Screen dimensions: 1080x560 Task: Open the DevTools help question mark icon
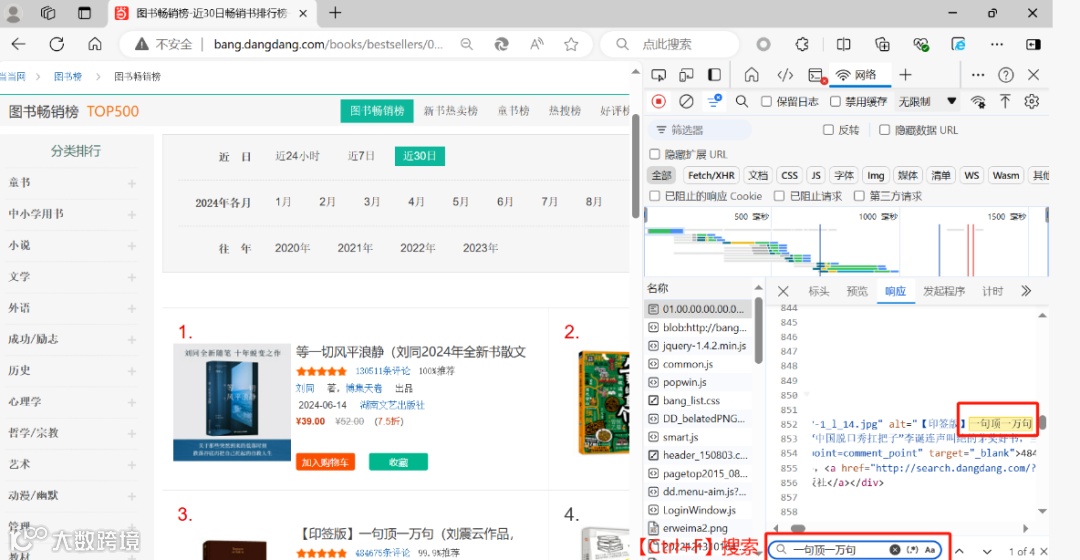[1006, 74]
